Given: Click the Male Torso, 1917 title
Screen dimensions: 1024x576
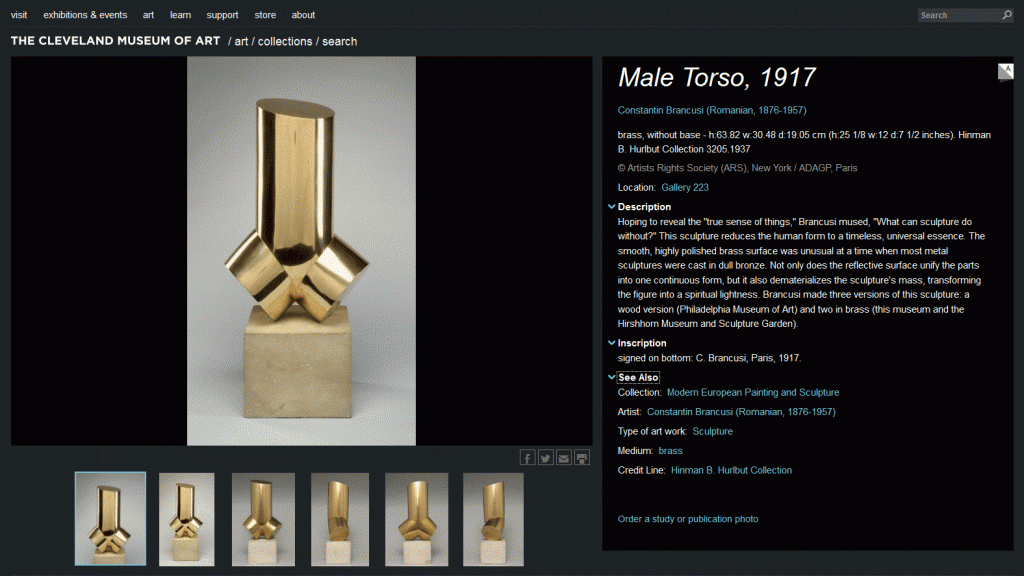Looking at the screenshot, I should (x=716, y=78).
